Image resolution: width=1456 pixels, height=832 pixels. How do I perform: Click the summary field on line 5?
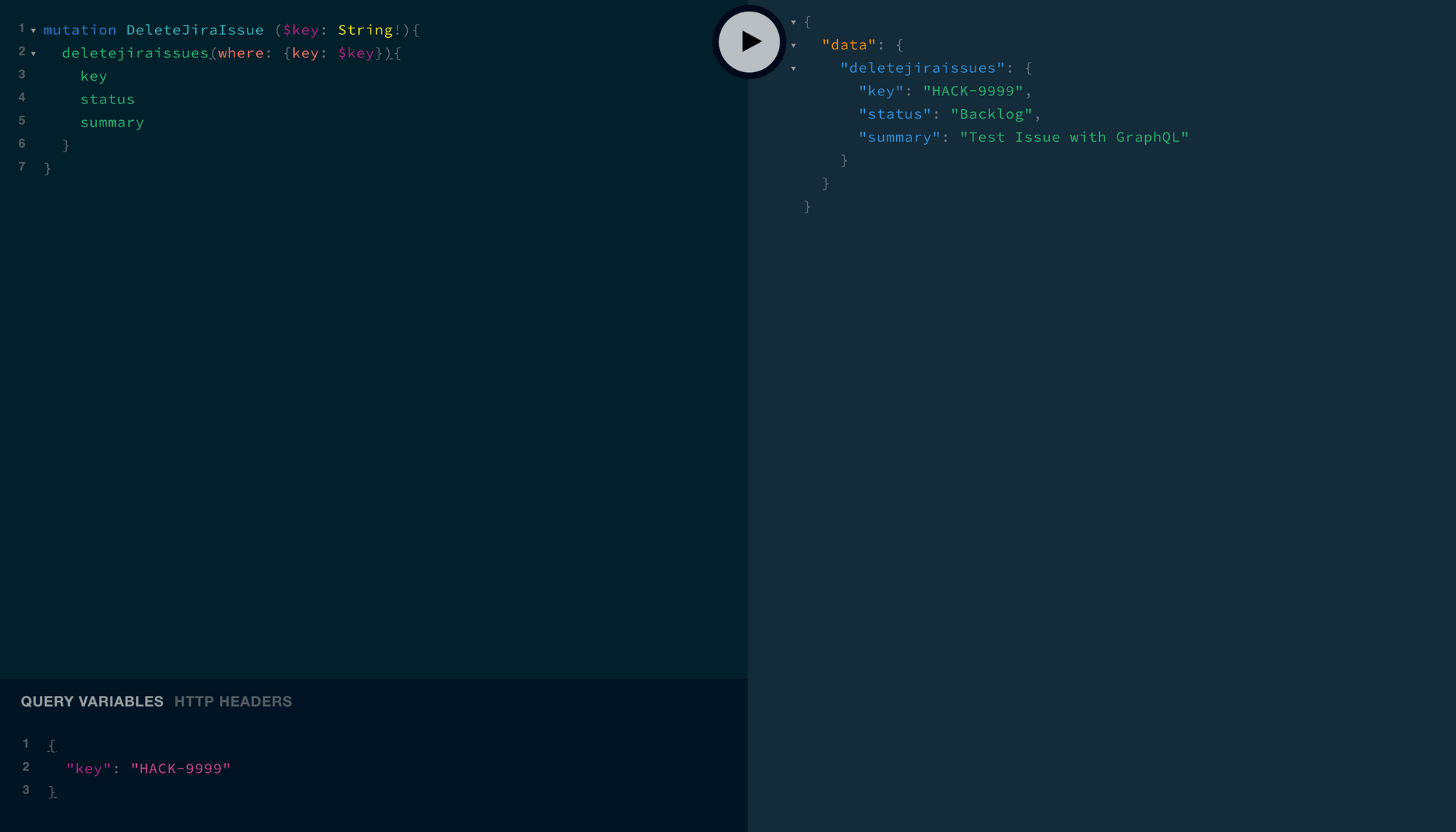[112, 122]
